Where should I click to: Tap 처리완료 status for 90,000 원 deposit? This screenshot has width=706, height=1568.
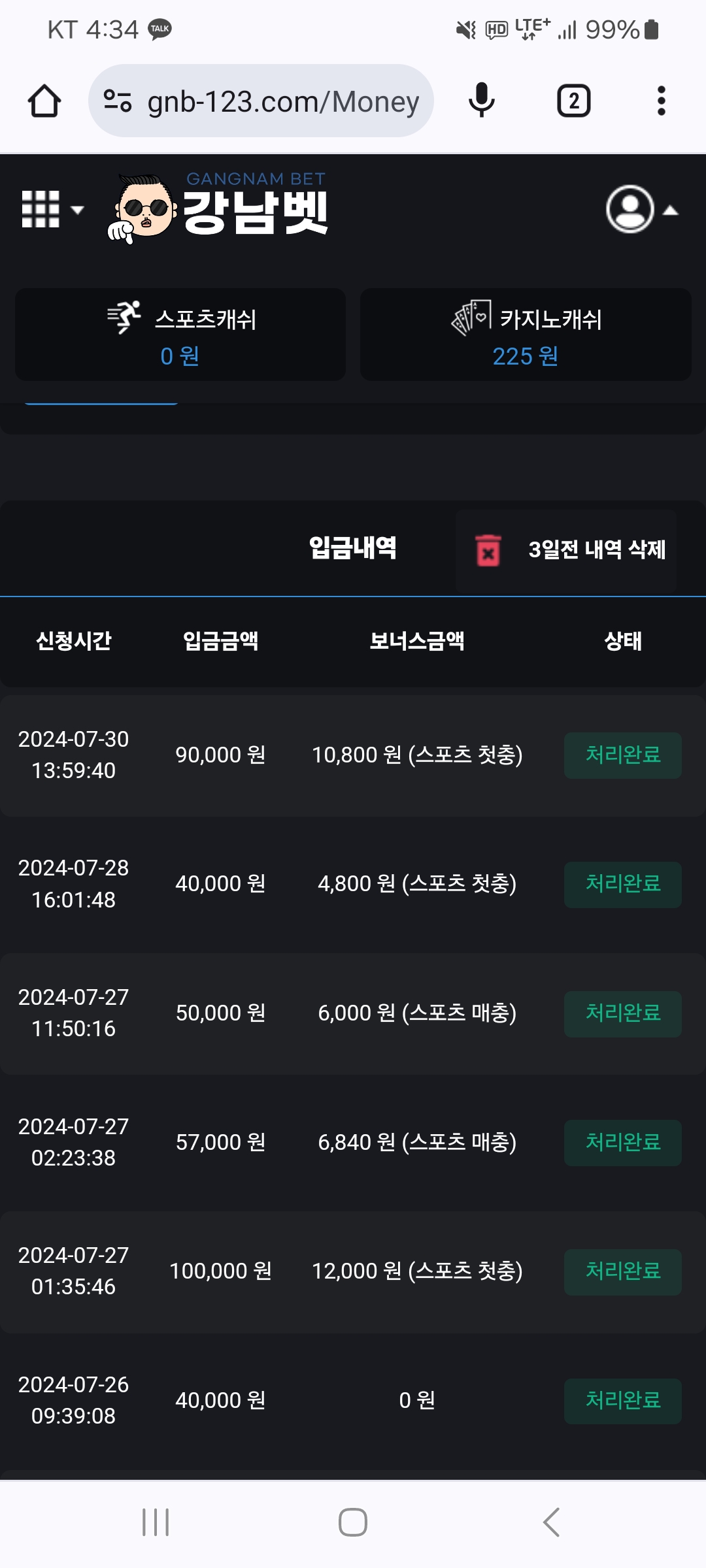pyautogui.click(x=622, y=755)
